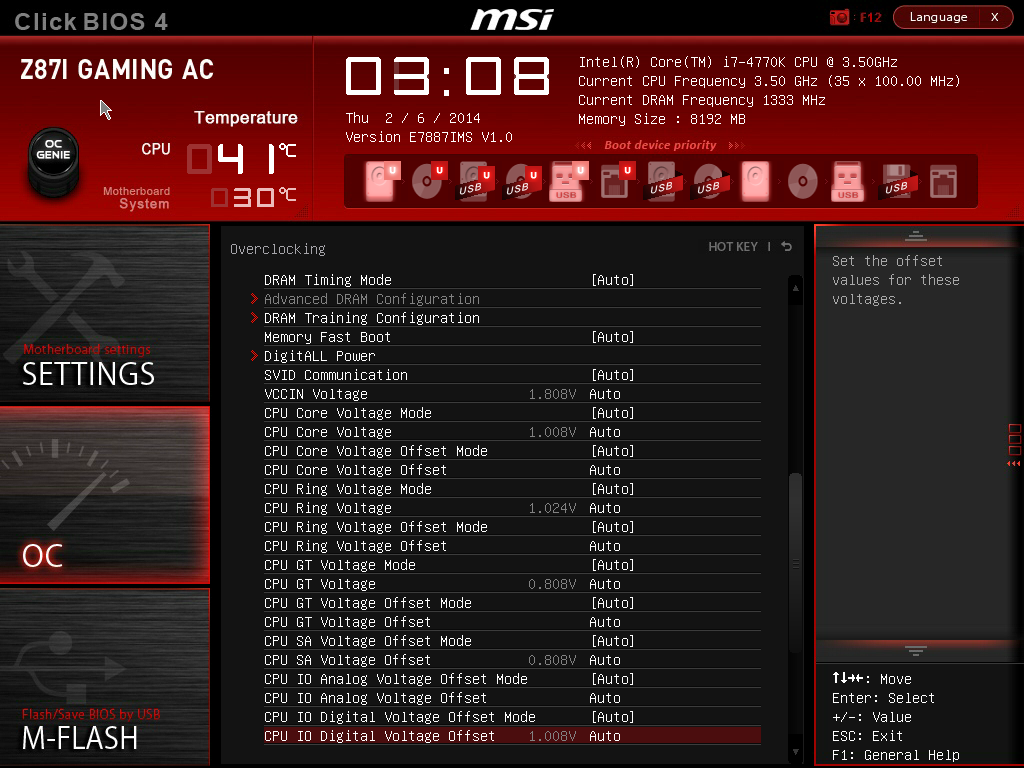Take a screenshot with the F12 camera icon
The width and height of the screenshot is (1024, 768).
point(839,18)
